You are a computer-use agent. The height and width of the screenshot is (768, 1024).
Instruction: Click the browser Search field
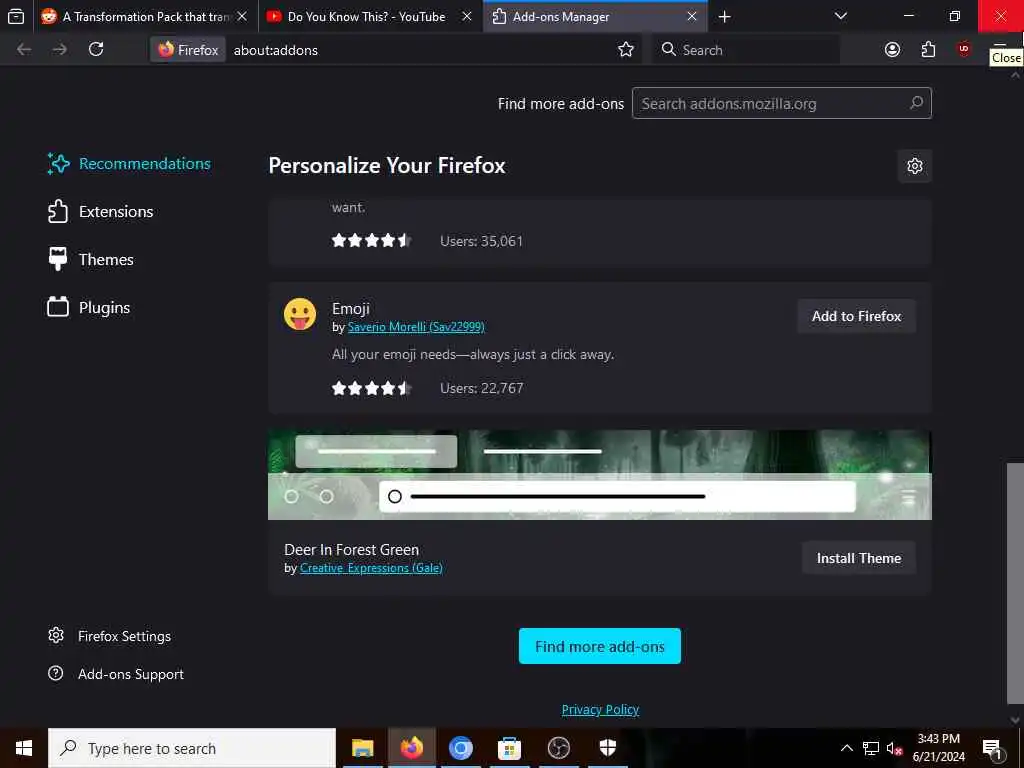pos(746,50)
